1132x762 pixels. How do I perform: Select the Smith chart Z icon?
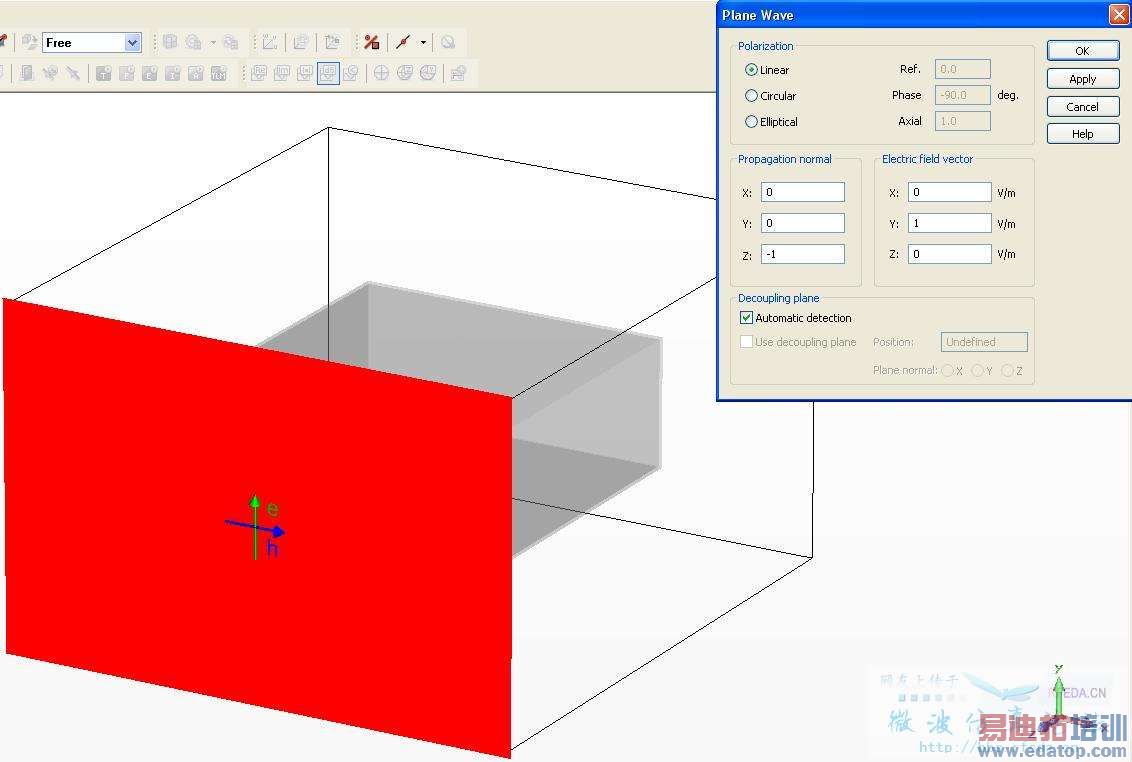(405, 73)
